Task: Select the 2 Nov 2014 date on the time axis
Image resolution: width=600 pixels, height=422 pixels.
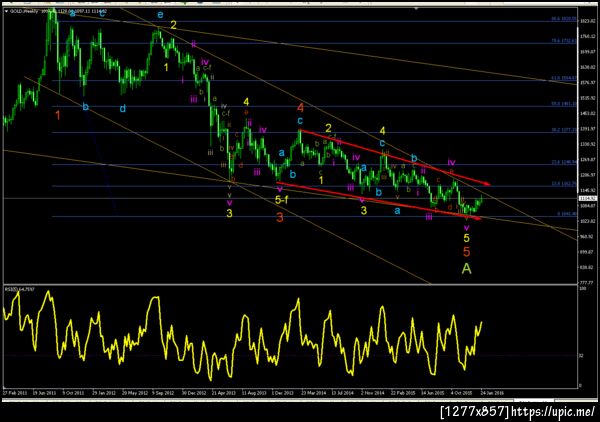Action: tap(372, 393)
